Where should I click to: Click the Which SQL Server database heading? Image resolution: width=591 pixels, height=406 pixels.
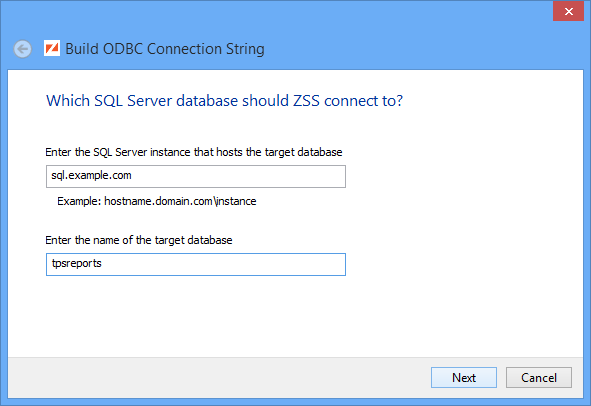coord(224,101)
